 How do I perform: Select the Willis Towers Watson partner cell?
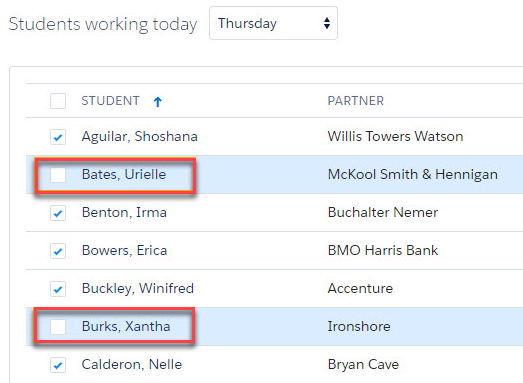395,136
